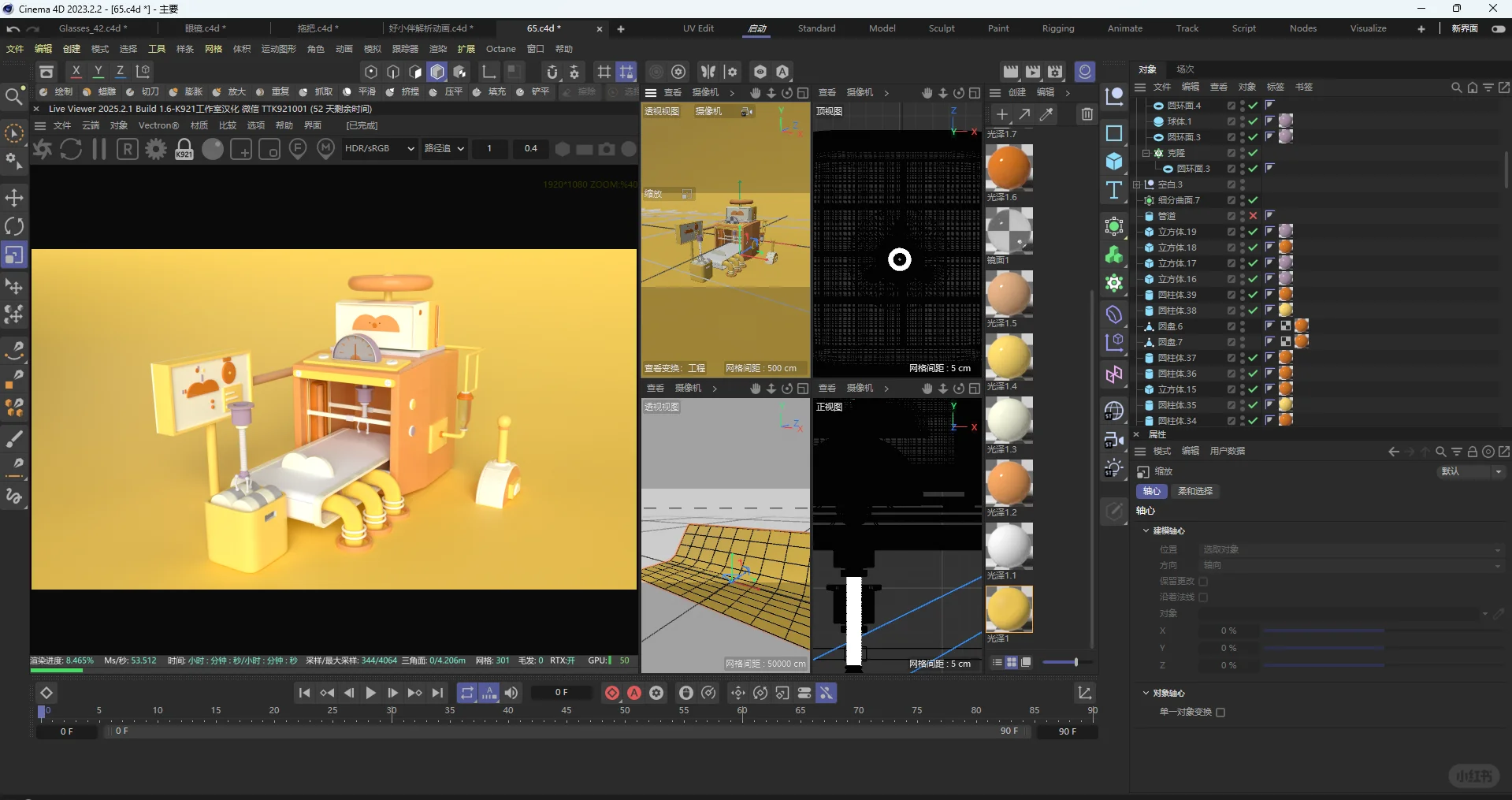
Task: Click the focus picker F pin icon
Action: (x=298, y=149)
